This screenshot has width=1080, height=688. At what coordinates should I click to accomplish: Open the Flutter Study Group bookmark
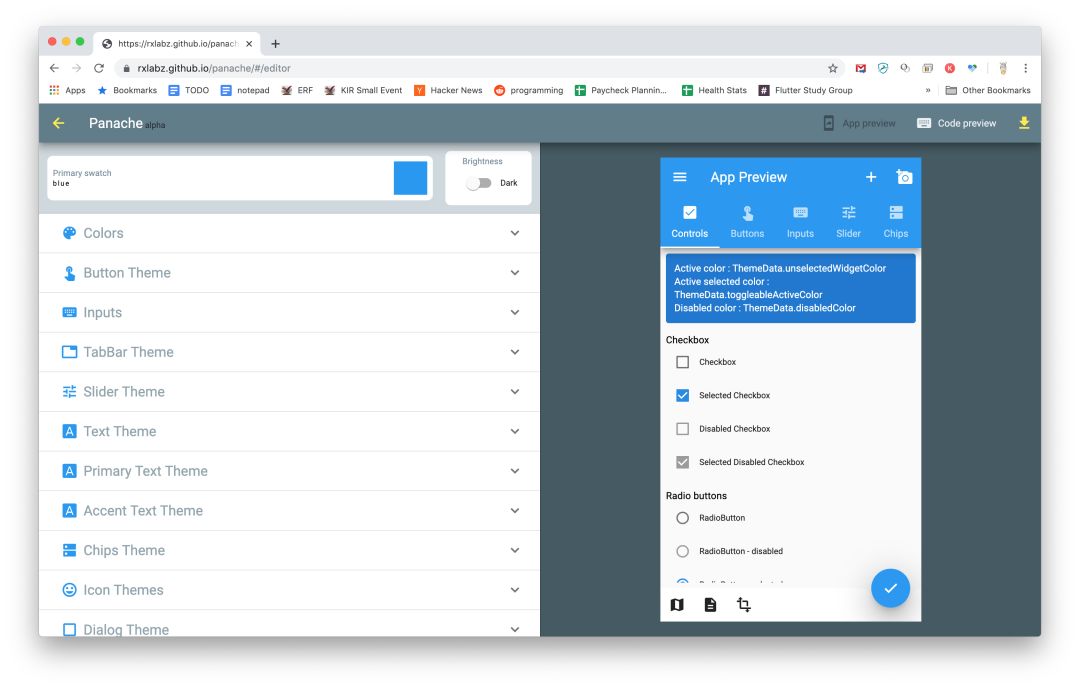coord(806,90)
